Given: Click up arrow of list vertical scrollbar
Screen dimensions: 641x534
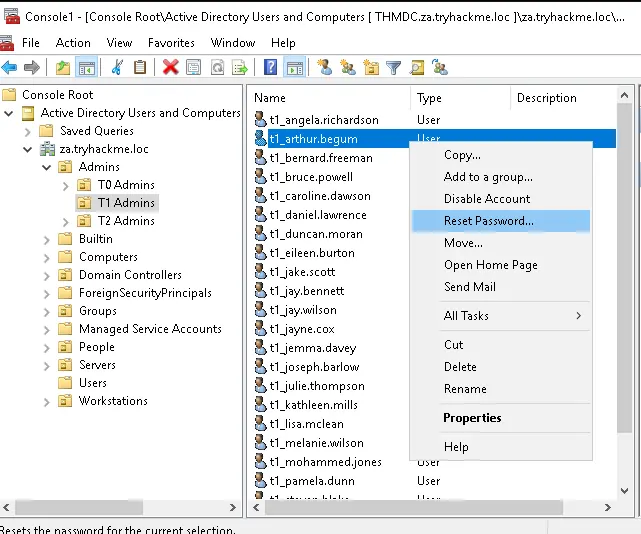Looking at the screenshot, I should (x=624, y=95).
